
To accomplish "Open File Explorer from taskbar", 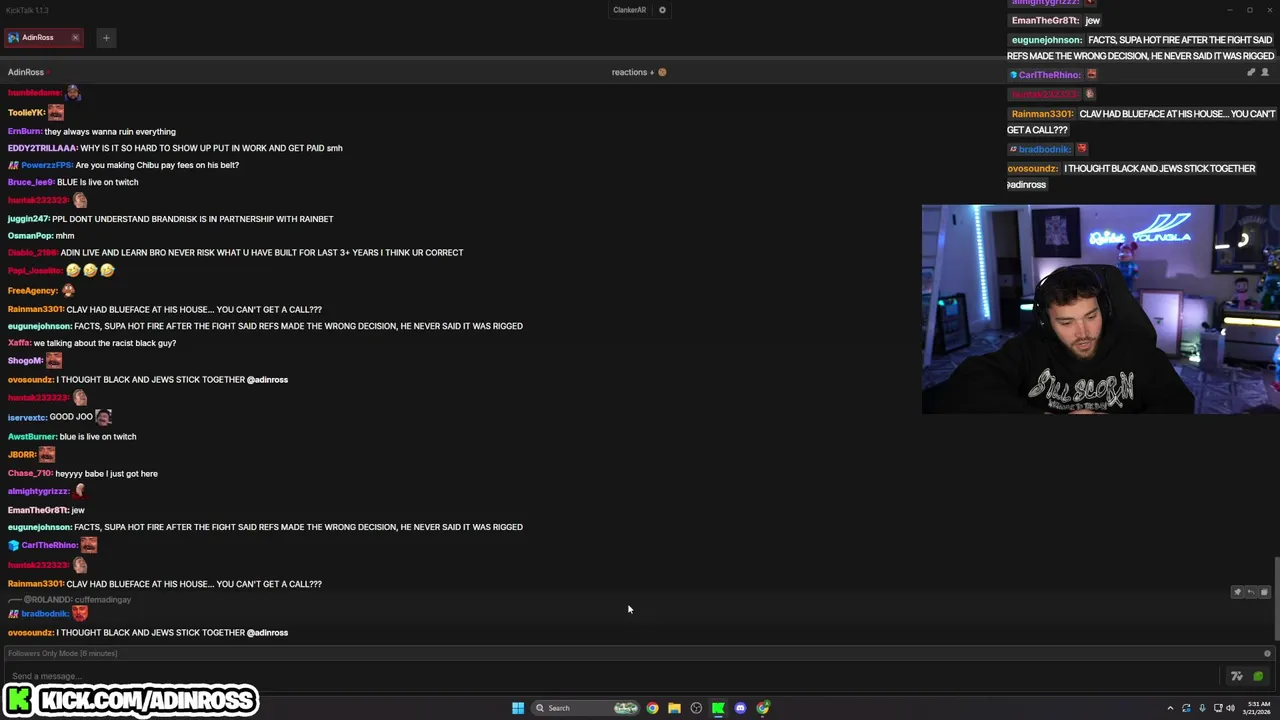I will (674, 708).
